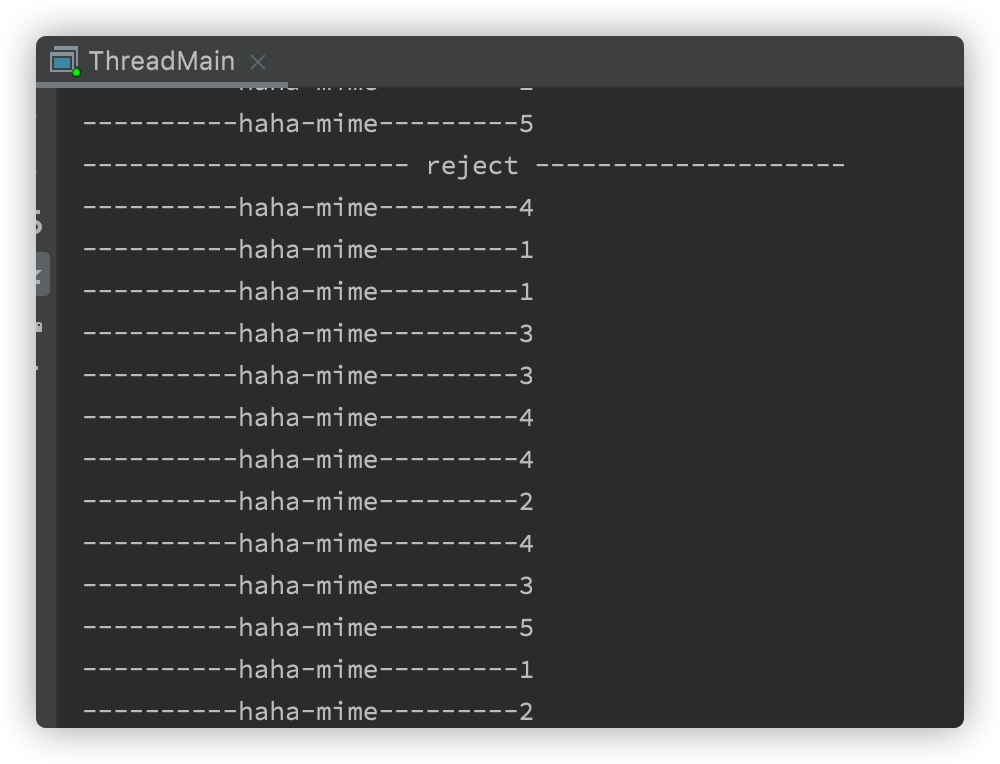Viewport: 1000px width, 764px height.
Task: Click the ThreadMain tab label
Action: (160, 61)
